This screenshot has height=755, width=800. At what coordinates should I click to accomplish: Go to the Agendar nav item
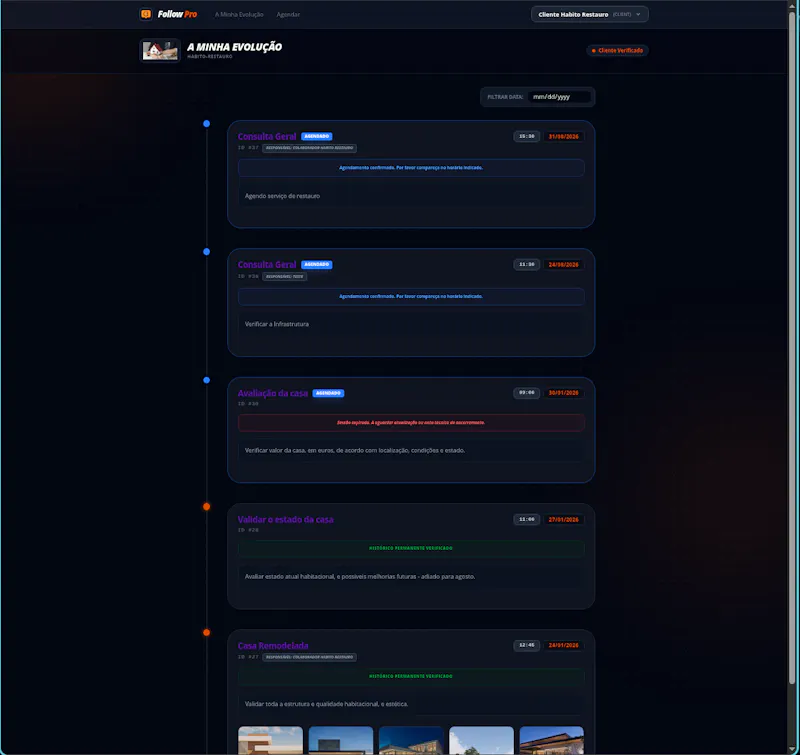click(288, 15)
